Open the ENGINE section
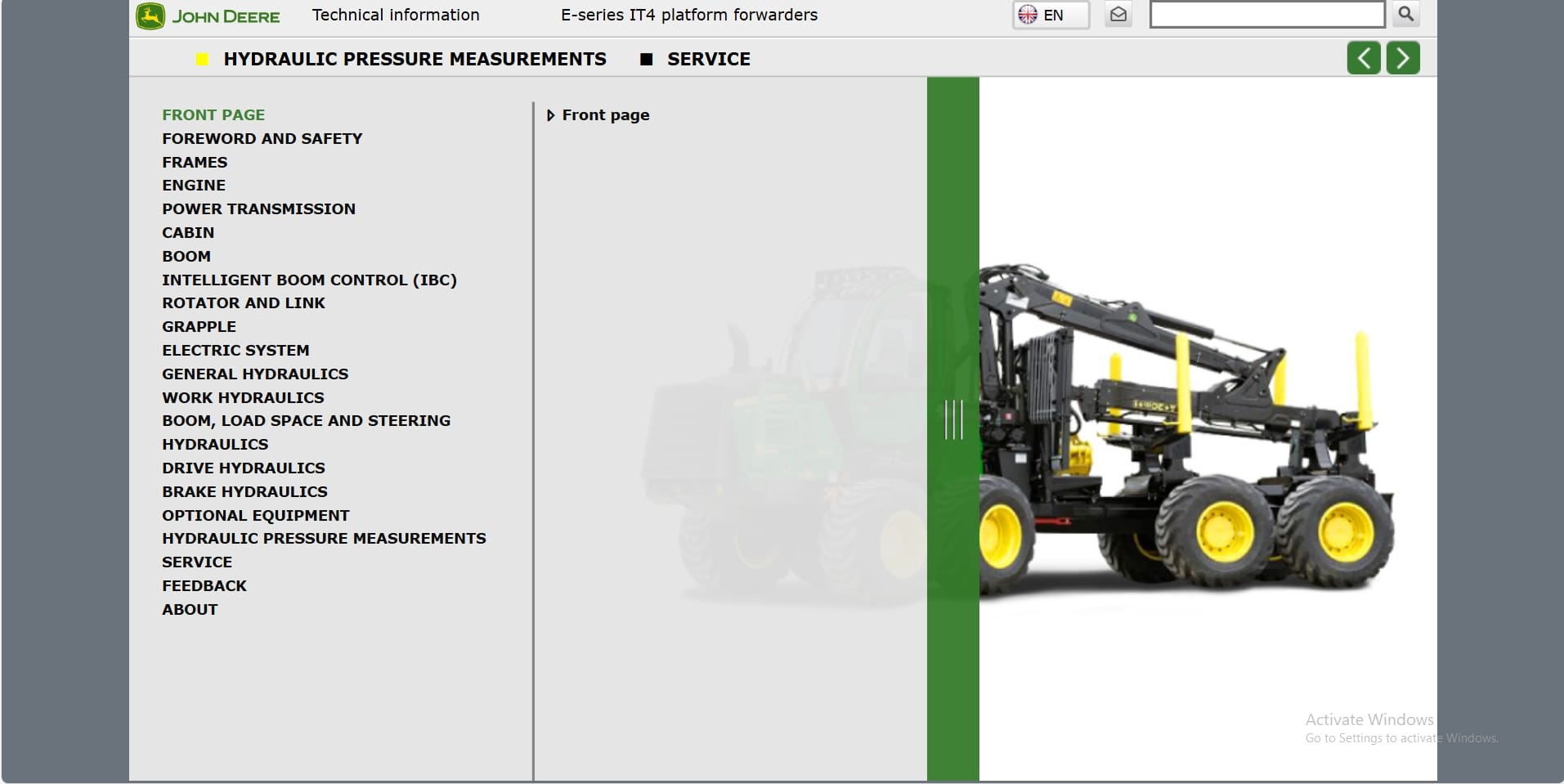 point(194,186)
